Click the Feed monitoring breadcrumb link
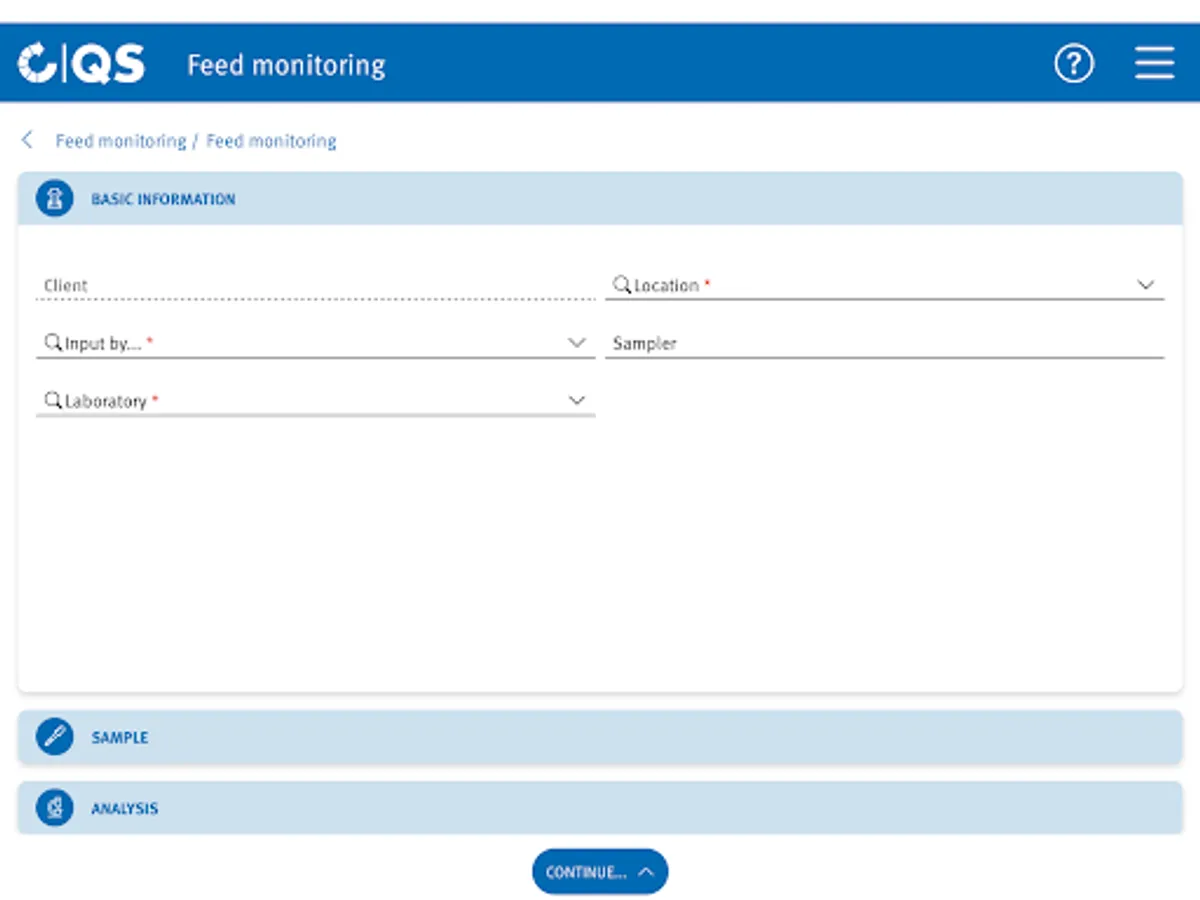Viewport: 1200px width, 900px height. [120, 140]
